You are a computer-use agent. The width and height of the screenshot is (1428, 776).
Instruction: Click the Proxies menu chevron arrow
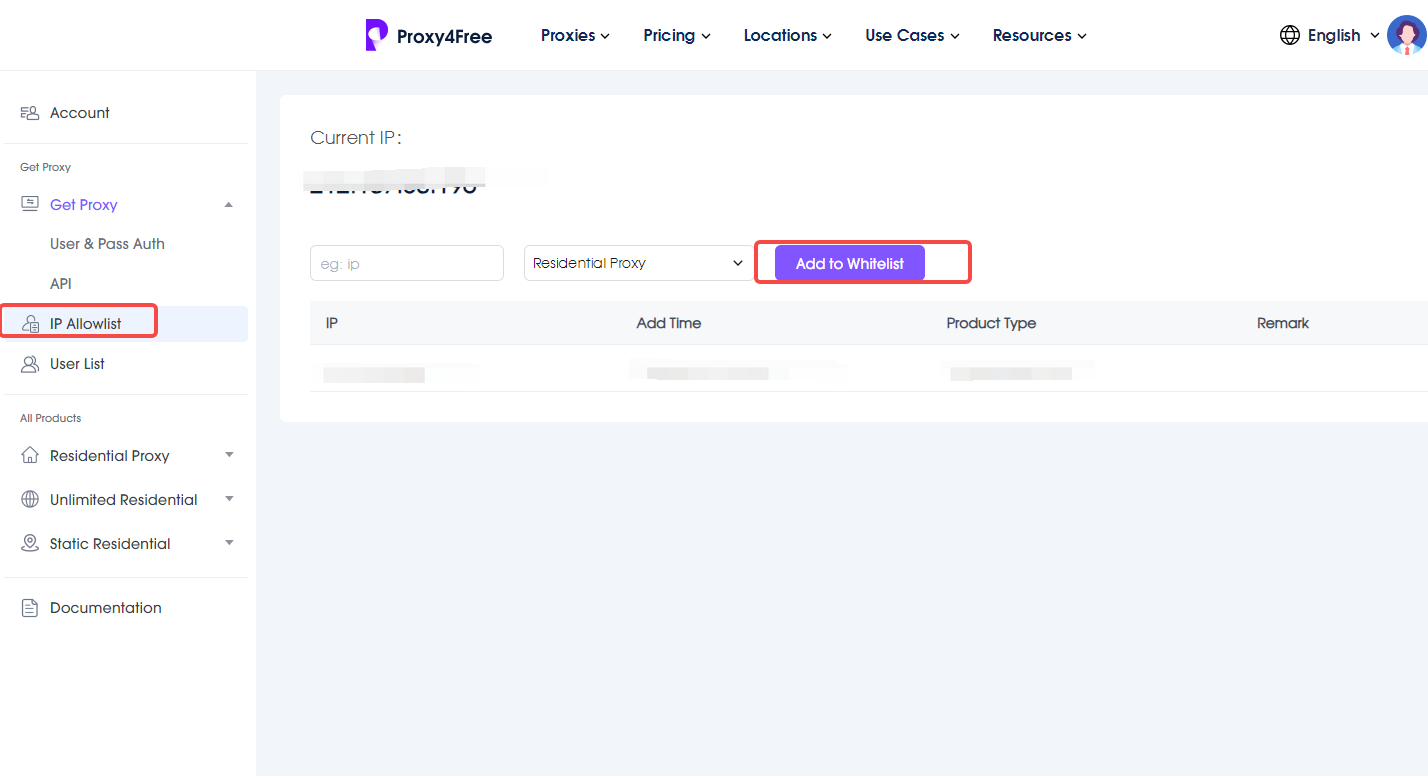605,36
